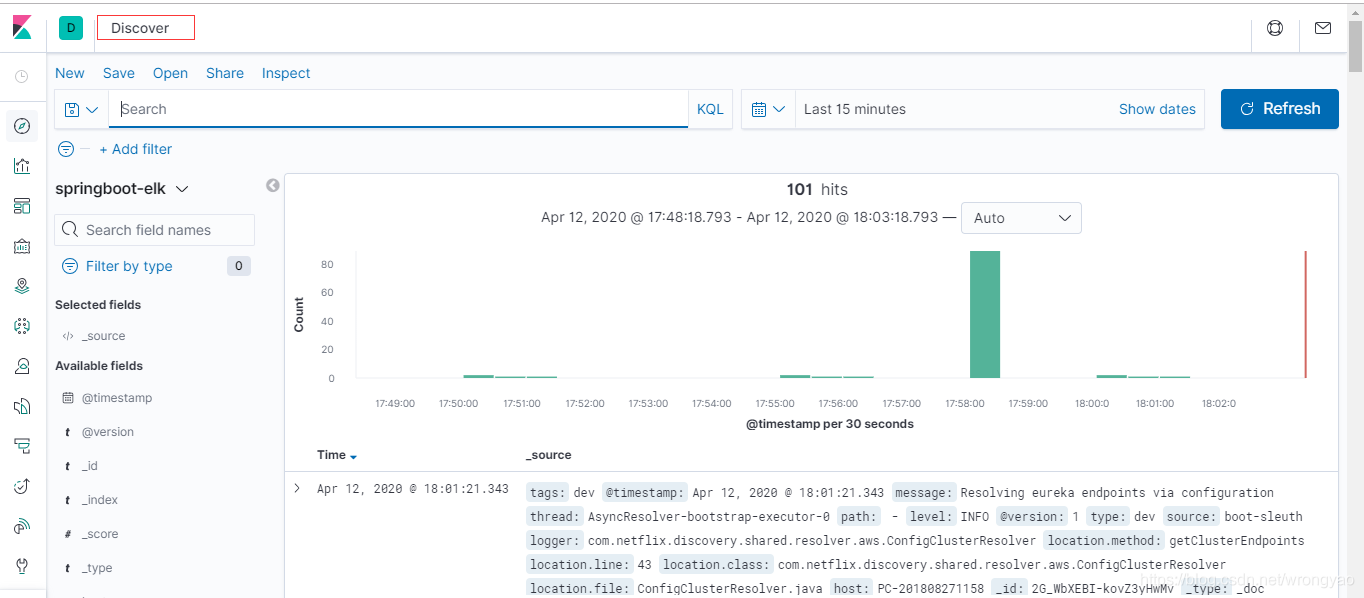This screenshot has height=598, width=1364.
Task: Open Logs from the side navigation
Action: click(x=22, y=406)
